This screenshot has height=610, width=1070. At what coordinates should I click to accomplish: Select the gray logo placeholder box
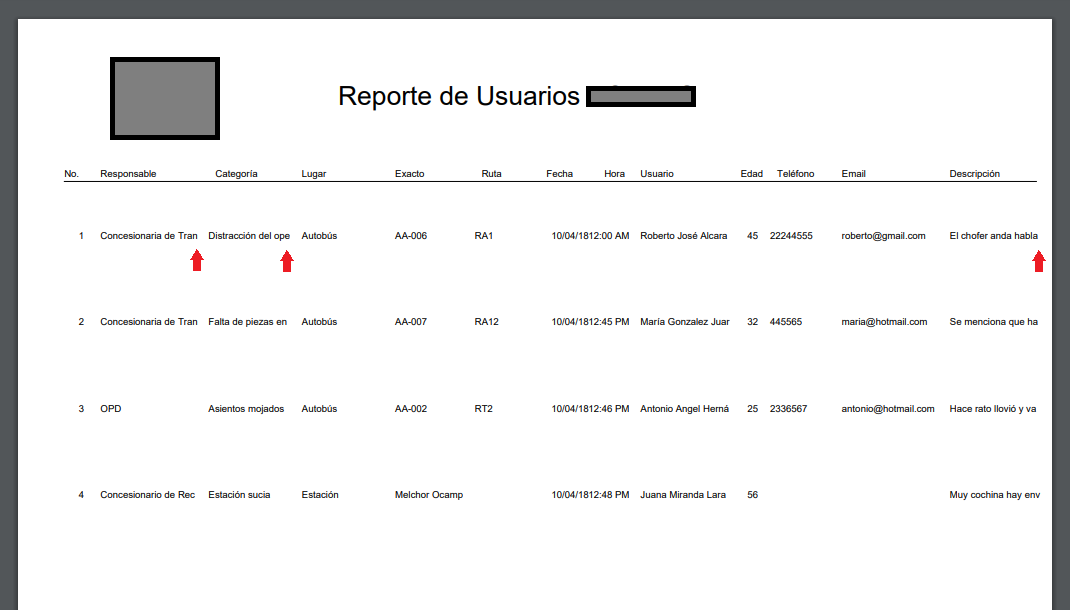(165, 98)
